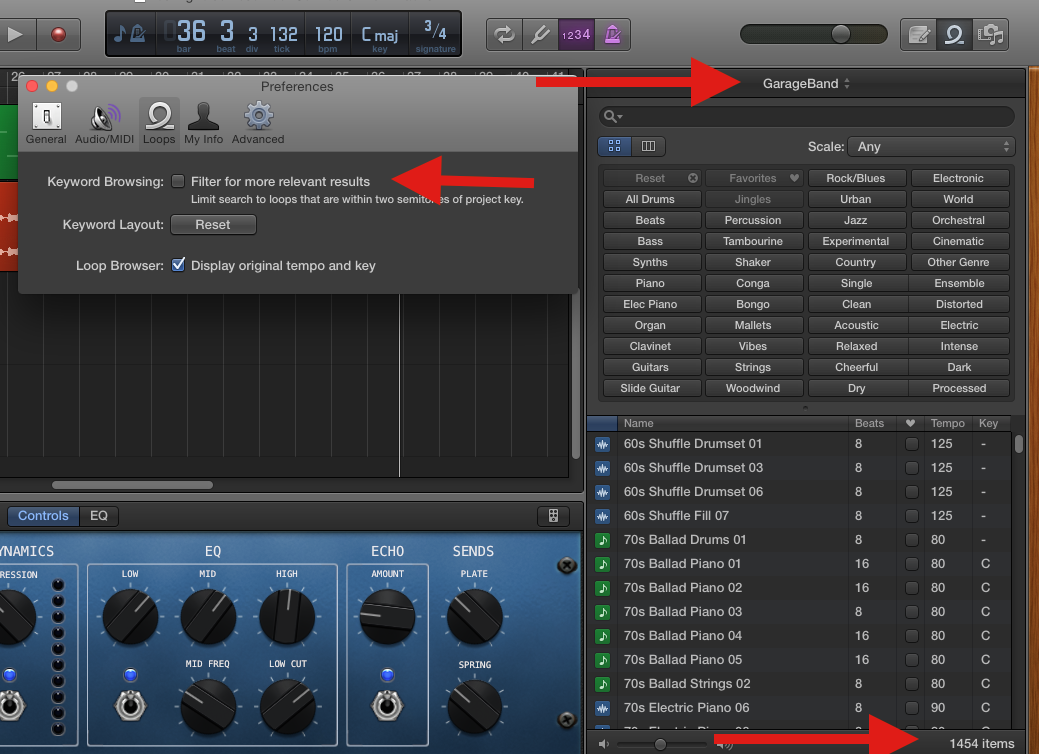The image size is (1039, 754).
Task: Enable Filter for more relevant results
Action: [x=178, y=181]
